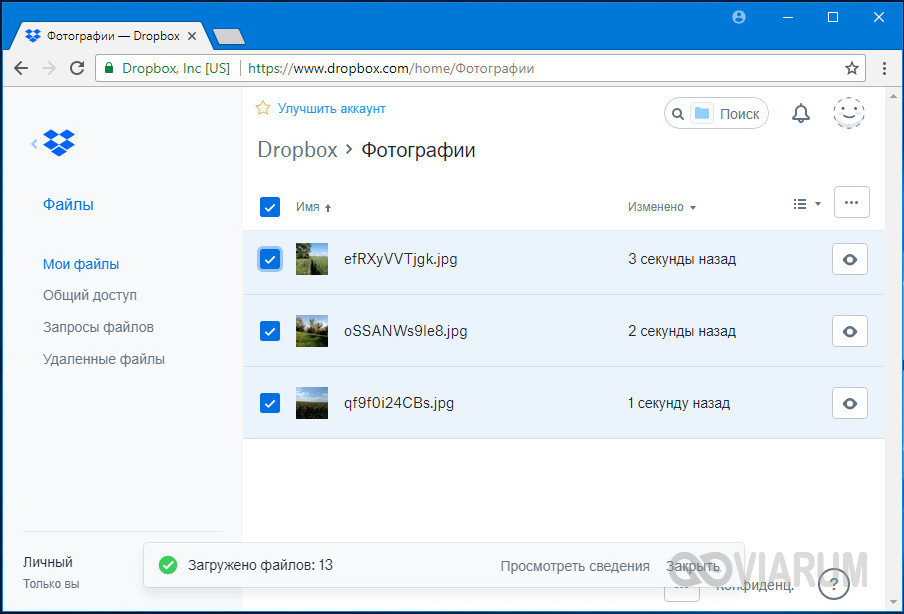Preview efRXyVVTjgk.jpg with its eye button

849,259
